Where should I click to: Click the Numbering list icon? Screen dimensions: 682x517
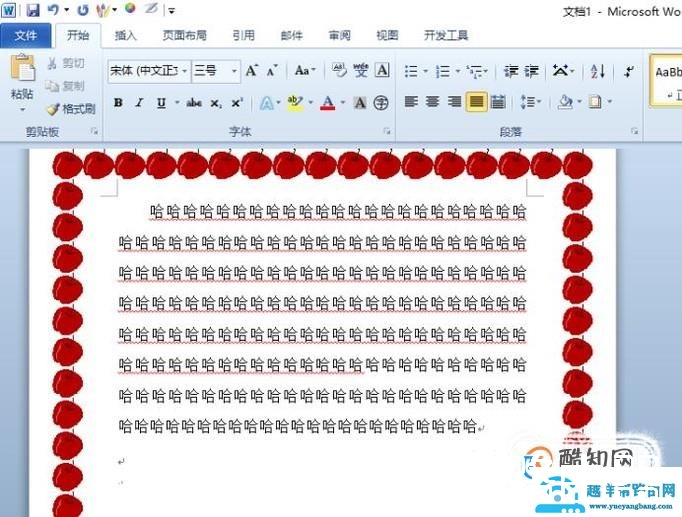[443, 71]
